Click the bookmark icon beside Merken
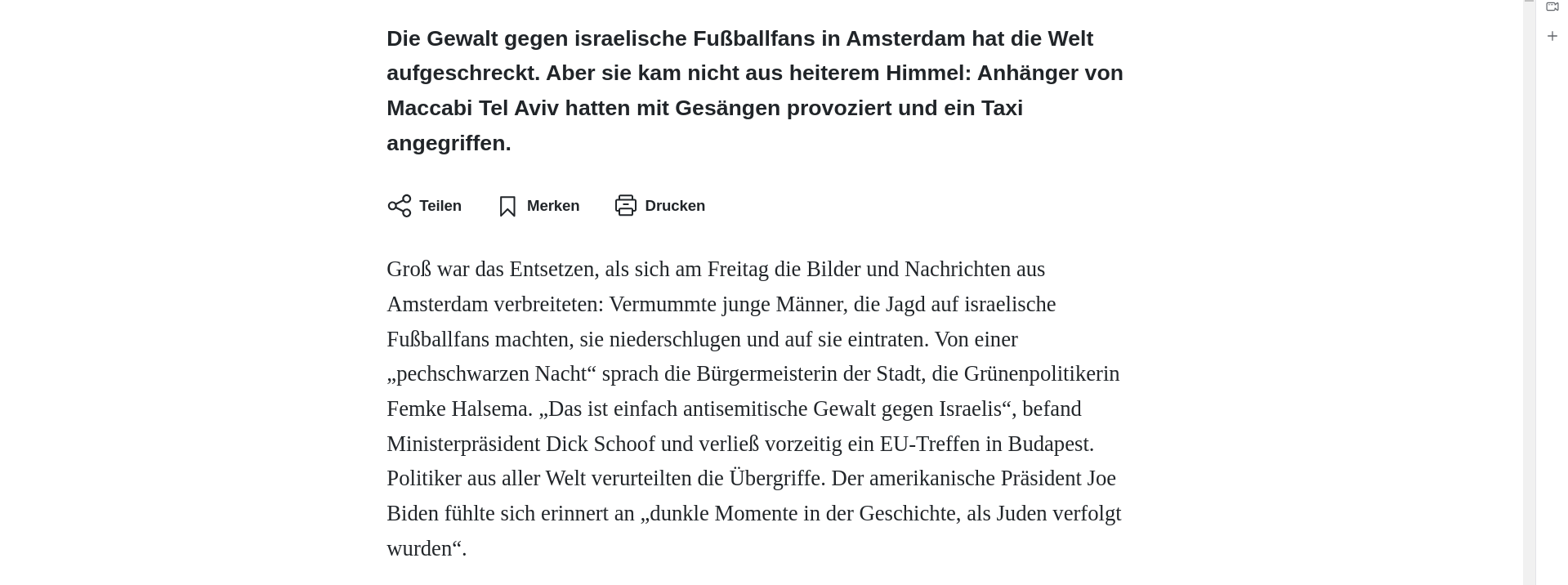The width and height of the screenshot is (1568, 585). pos(507,206)
